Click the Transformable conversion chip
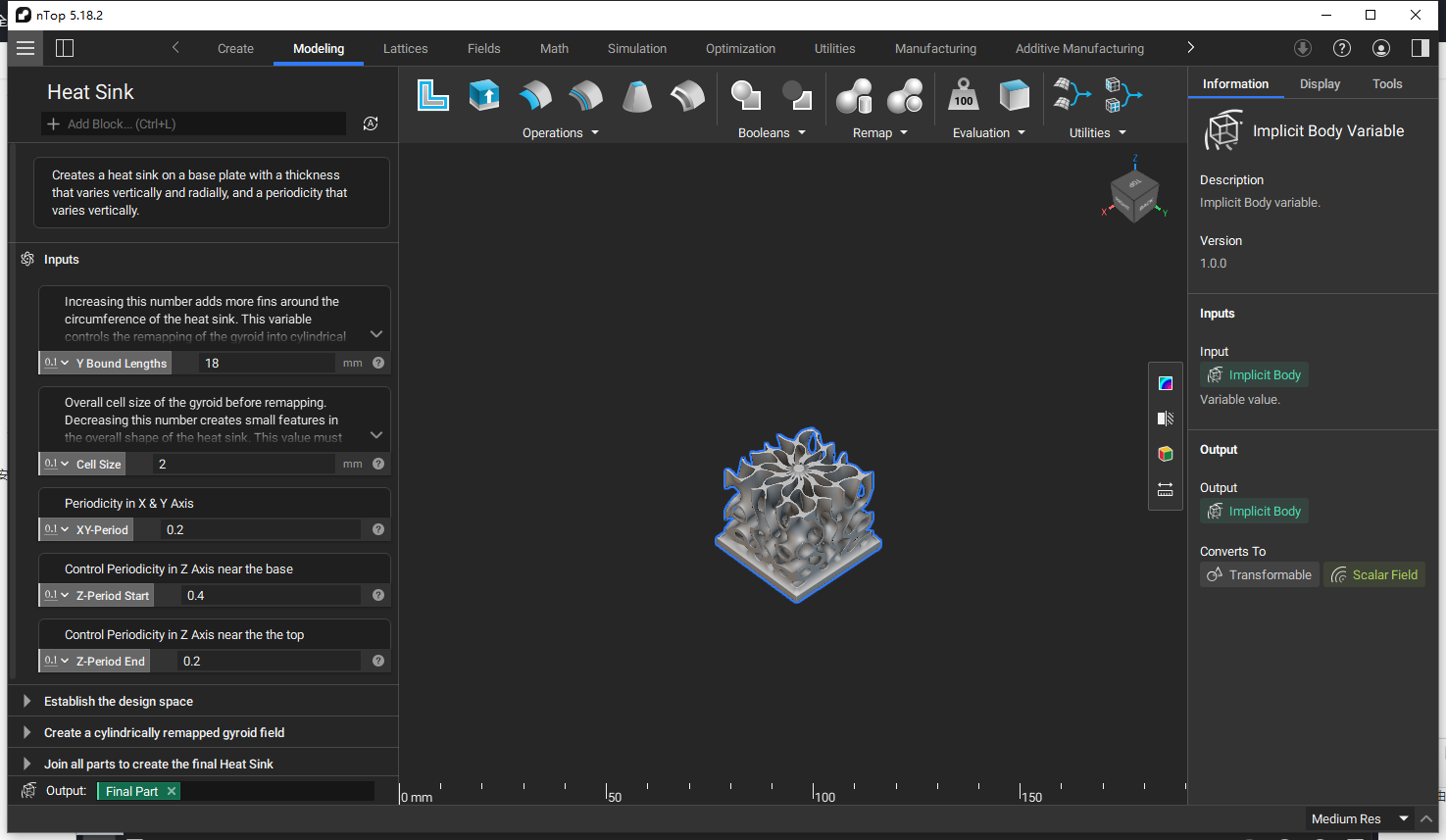This screenshot has height=840, width=1446. click(x=1260, y=574)
